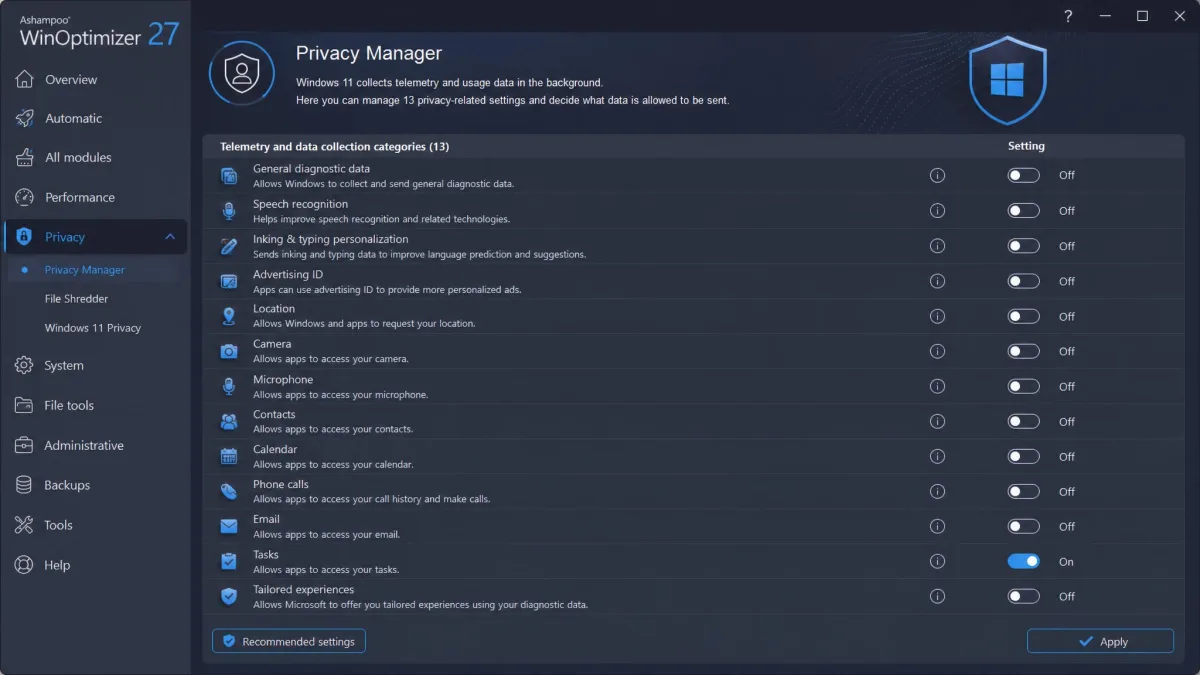Toggle Contacts access switch
The height and width of the screenshot is (675, 1200).
tap(1023, 421)
